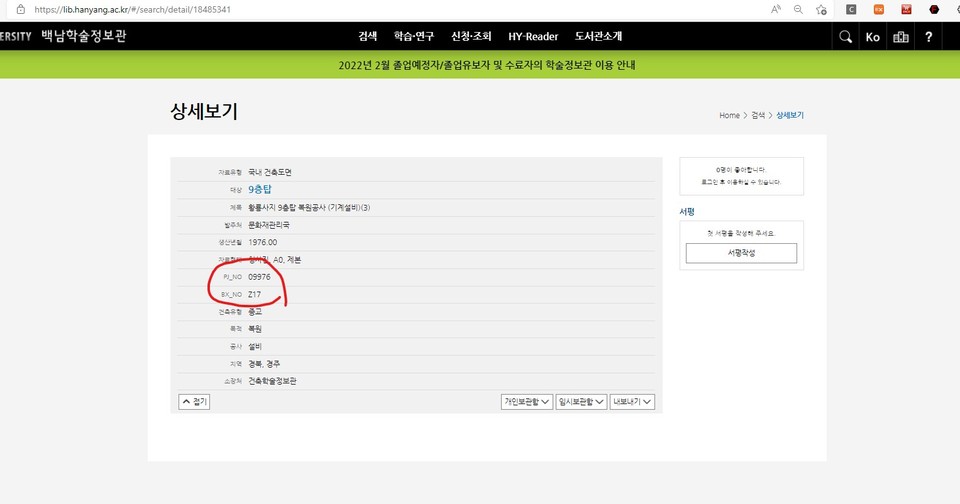The height and width of the screenshot is (504, 960).
Task: Click the 백남학술정보관 logo
Action: (83, 36)
